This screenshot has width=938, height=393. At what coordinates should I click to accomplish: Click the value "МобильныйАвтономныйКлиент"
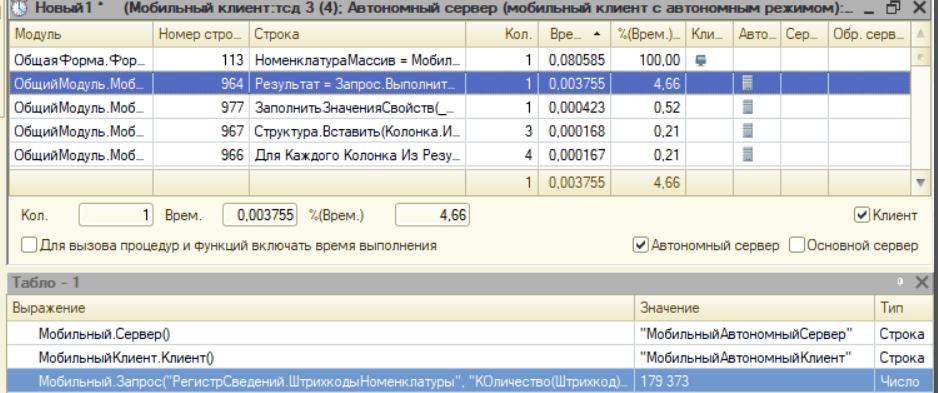coord(745,358)
